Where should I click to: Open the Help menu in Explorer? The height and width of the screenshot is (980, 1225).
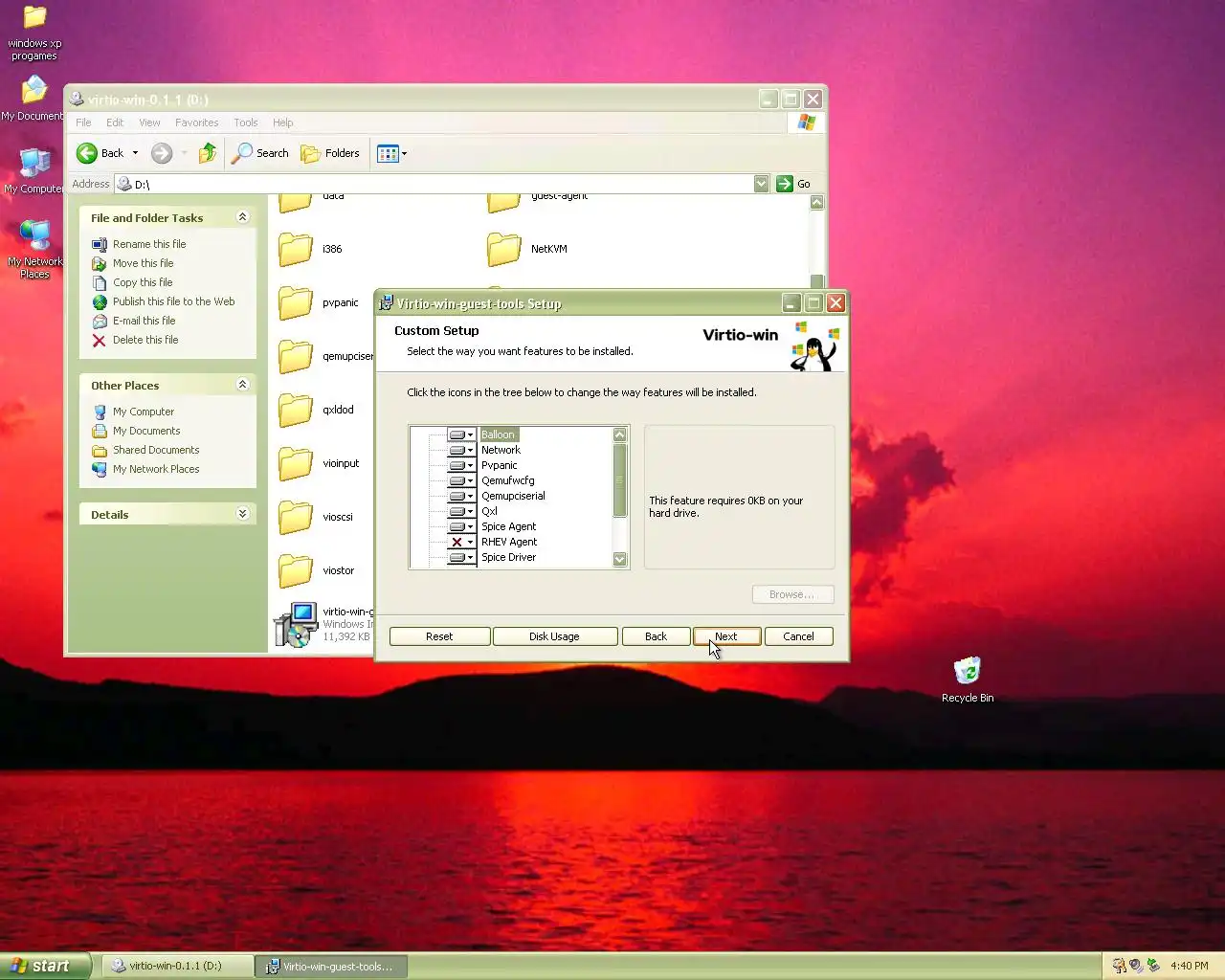[282, 122]
